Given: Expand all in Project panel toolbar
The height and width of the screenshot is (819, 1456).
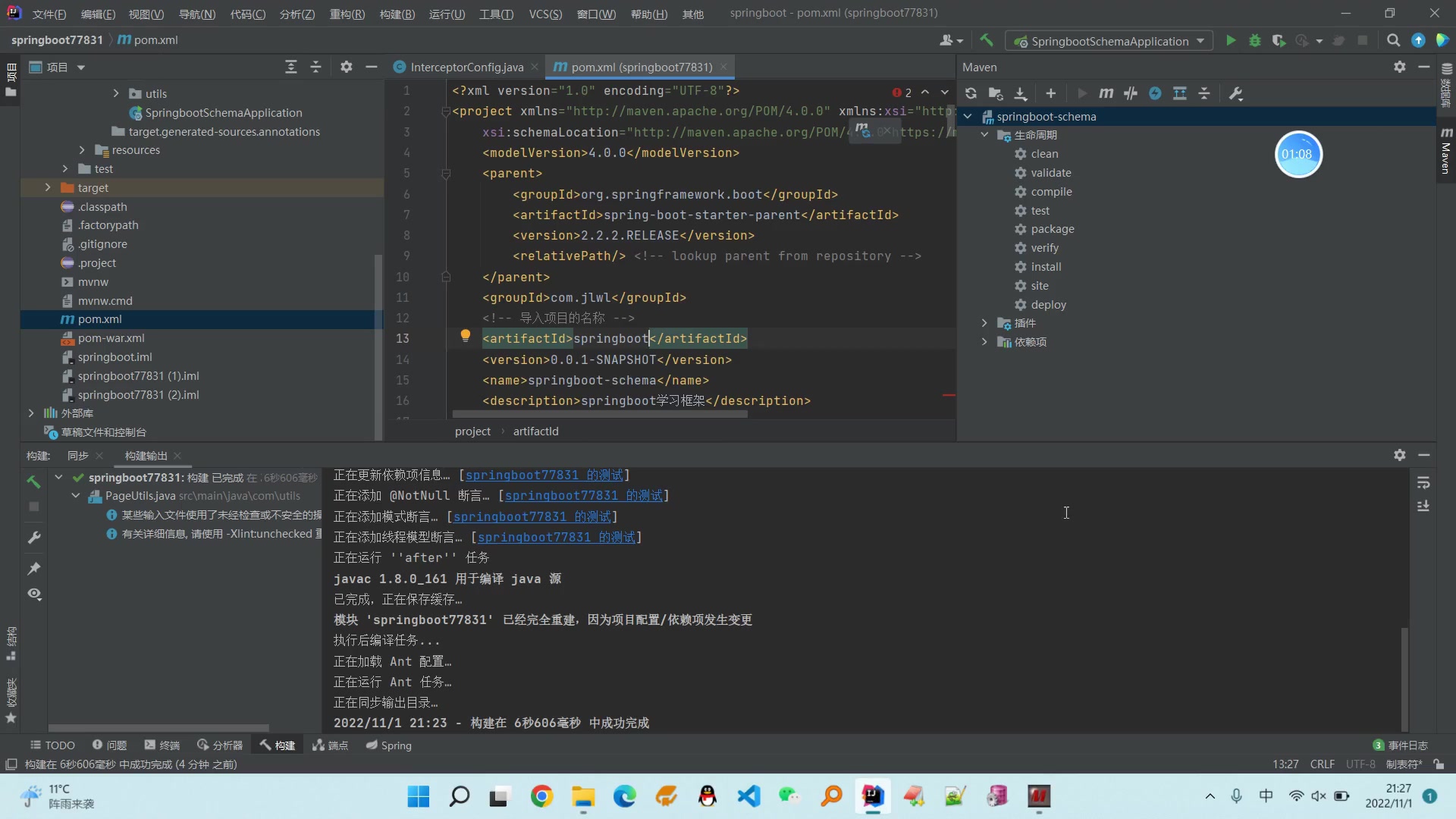Looking at the screenshot, I should coord(290,67).
